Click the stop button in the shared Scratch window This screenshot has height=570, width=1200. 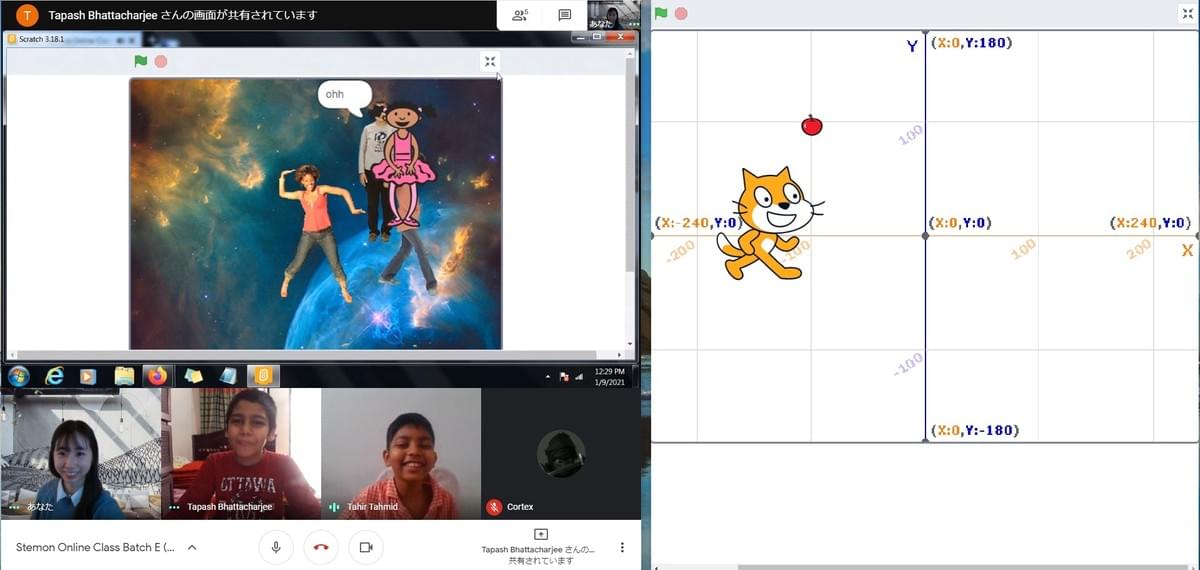click(161, 61)
